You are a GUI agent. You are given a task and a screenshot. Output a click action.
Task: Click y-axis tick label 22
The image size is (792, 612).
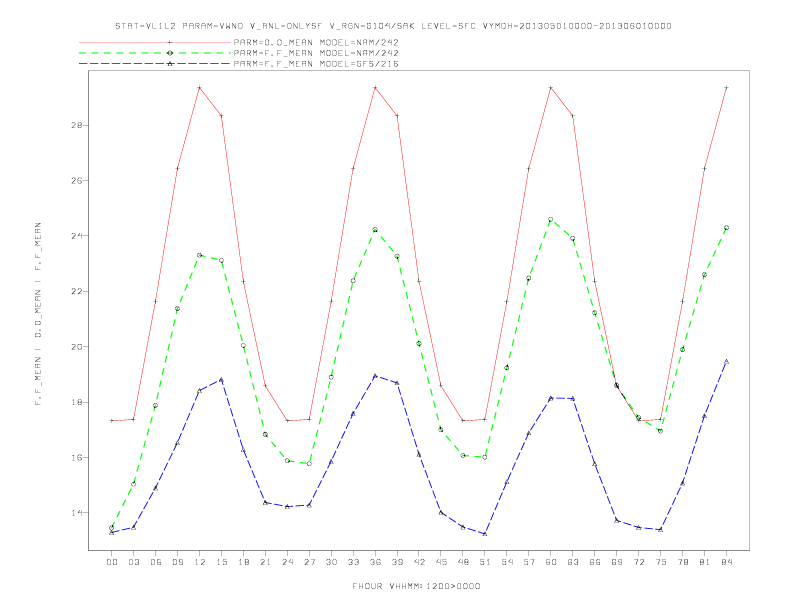[77, 291]
